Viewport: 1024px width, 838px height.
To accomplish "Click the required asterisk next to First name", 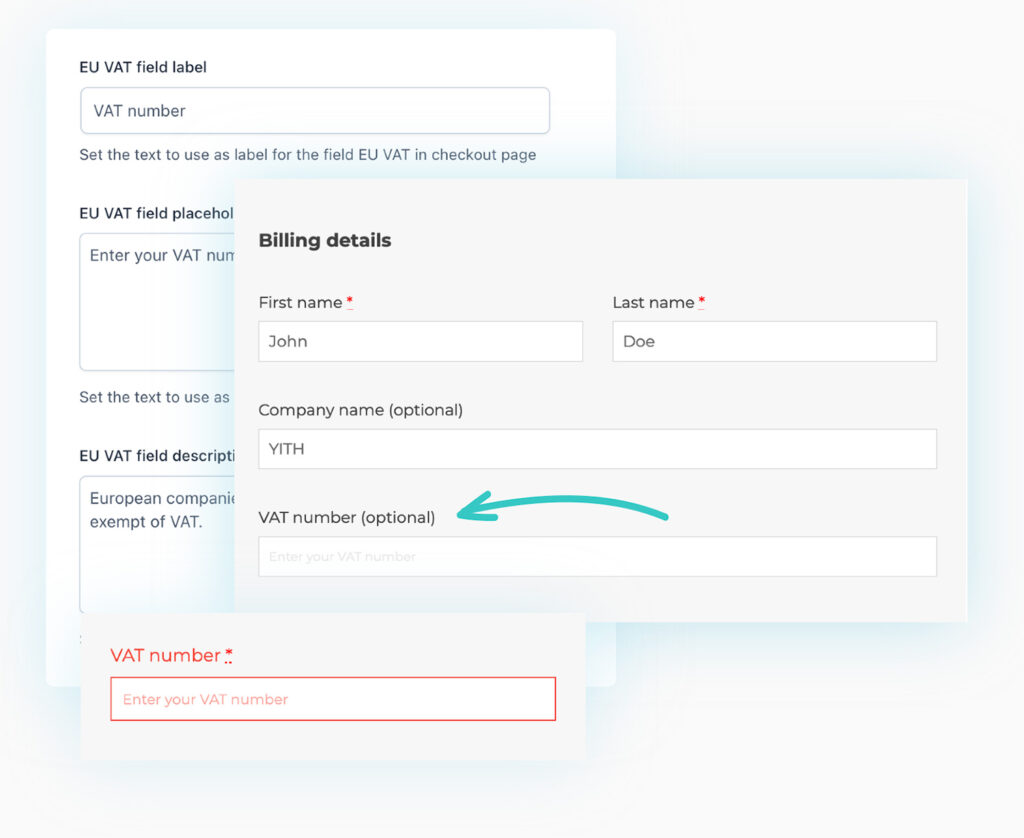I will coord(350,298).
